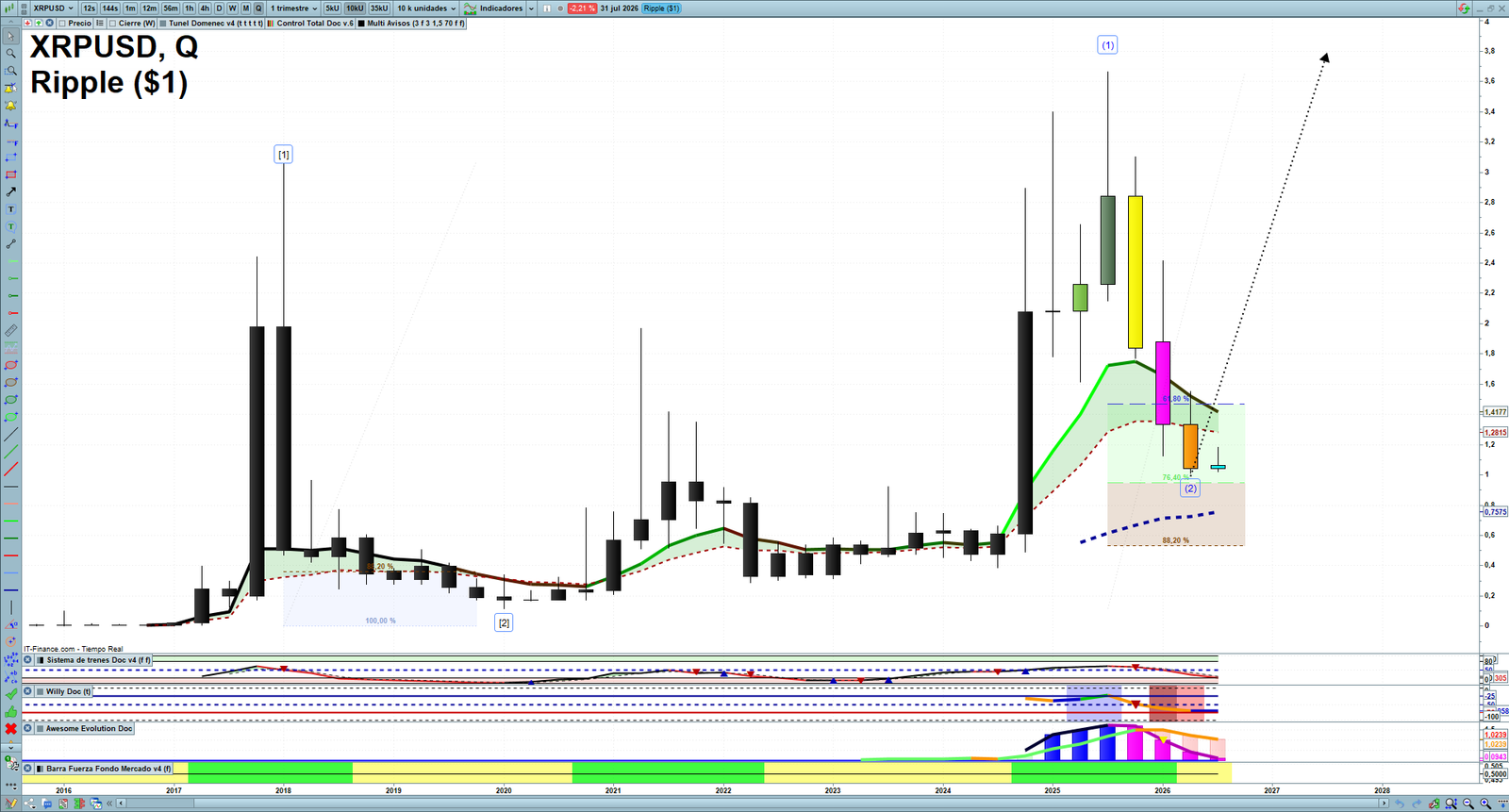
Task: Select the black arrow drawing tool
Action: (10, 191)
